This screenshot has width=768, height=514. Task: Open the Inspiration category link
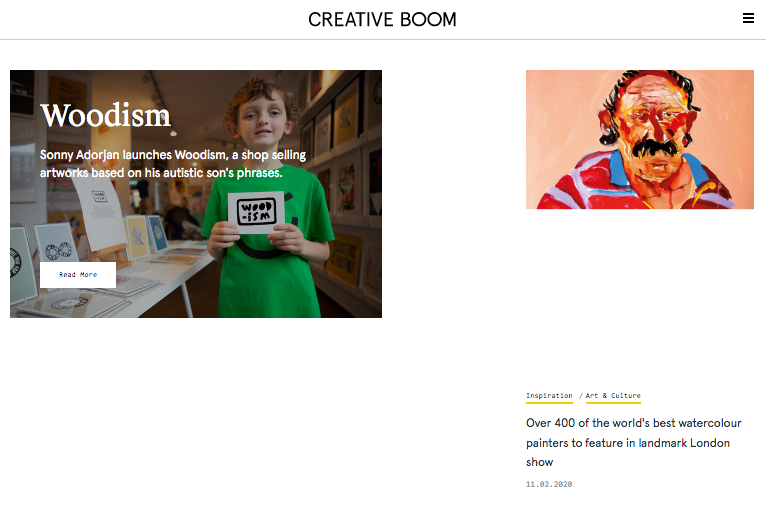tap(549, 396)
